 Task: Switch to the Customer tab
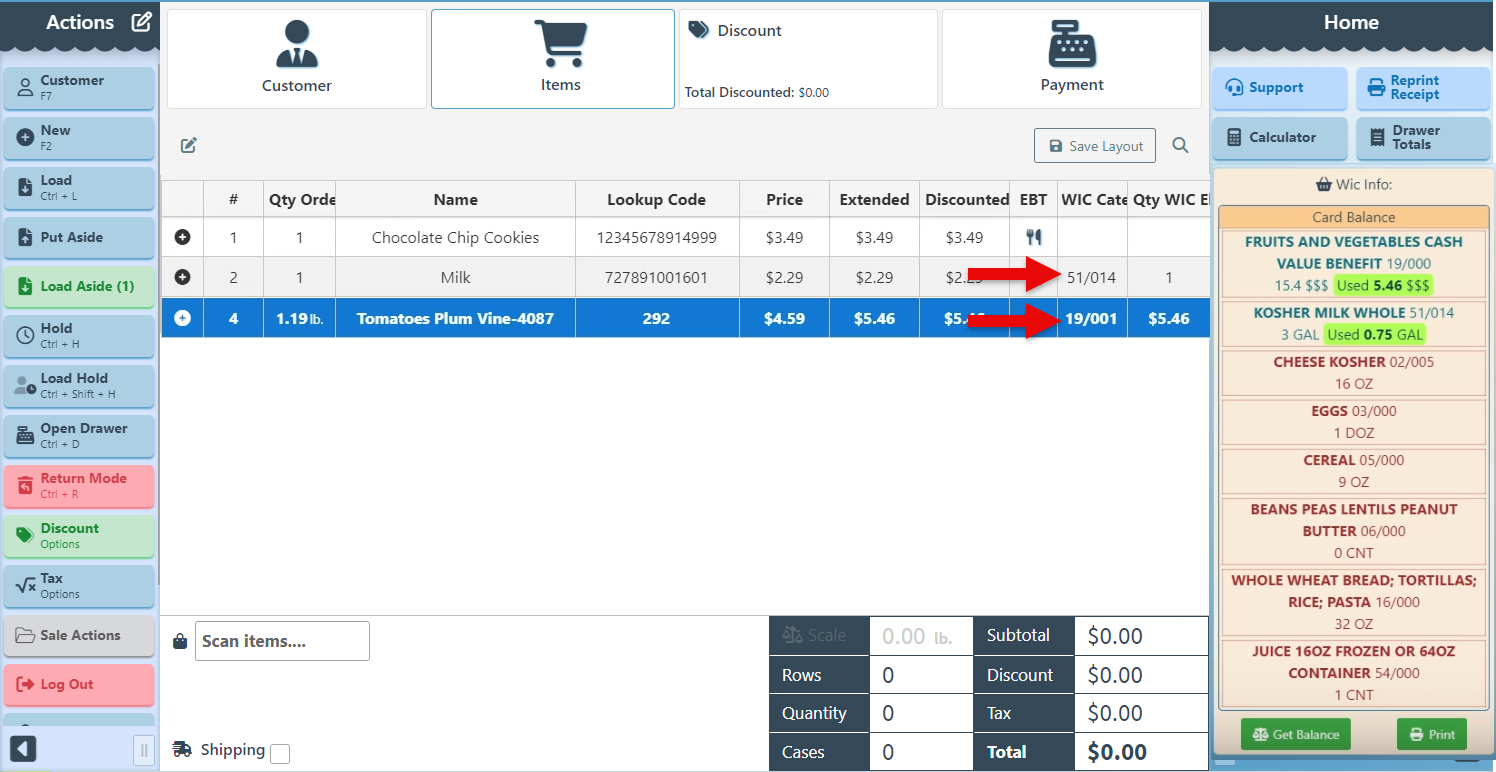pos(297,59)
